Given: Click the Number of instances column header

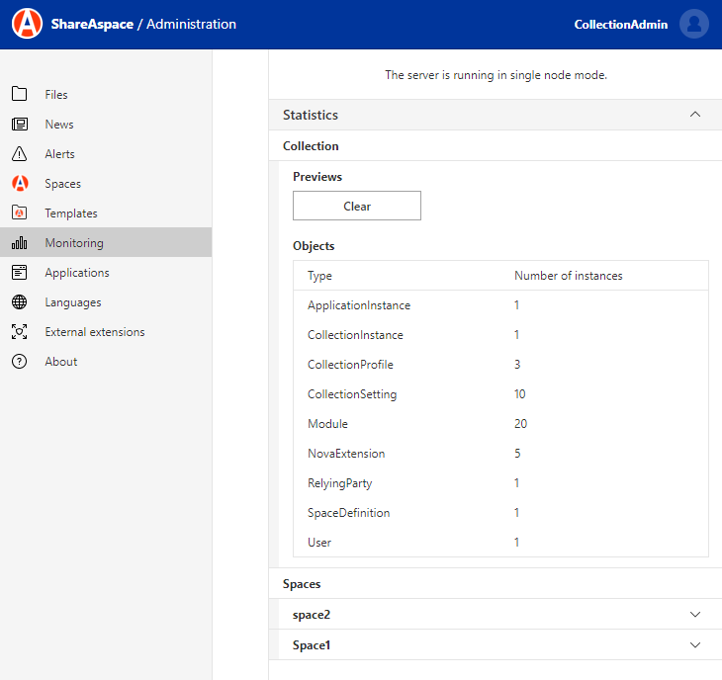Looking at the screenshot, I should [x=568, y=276].
